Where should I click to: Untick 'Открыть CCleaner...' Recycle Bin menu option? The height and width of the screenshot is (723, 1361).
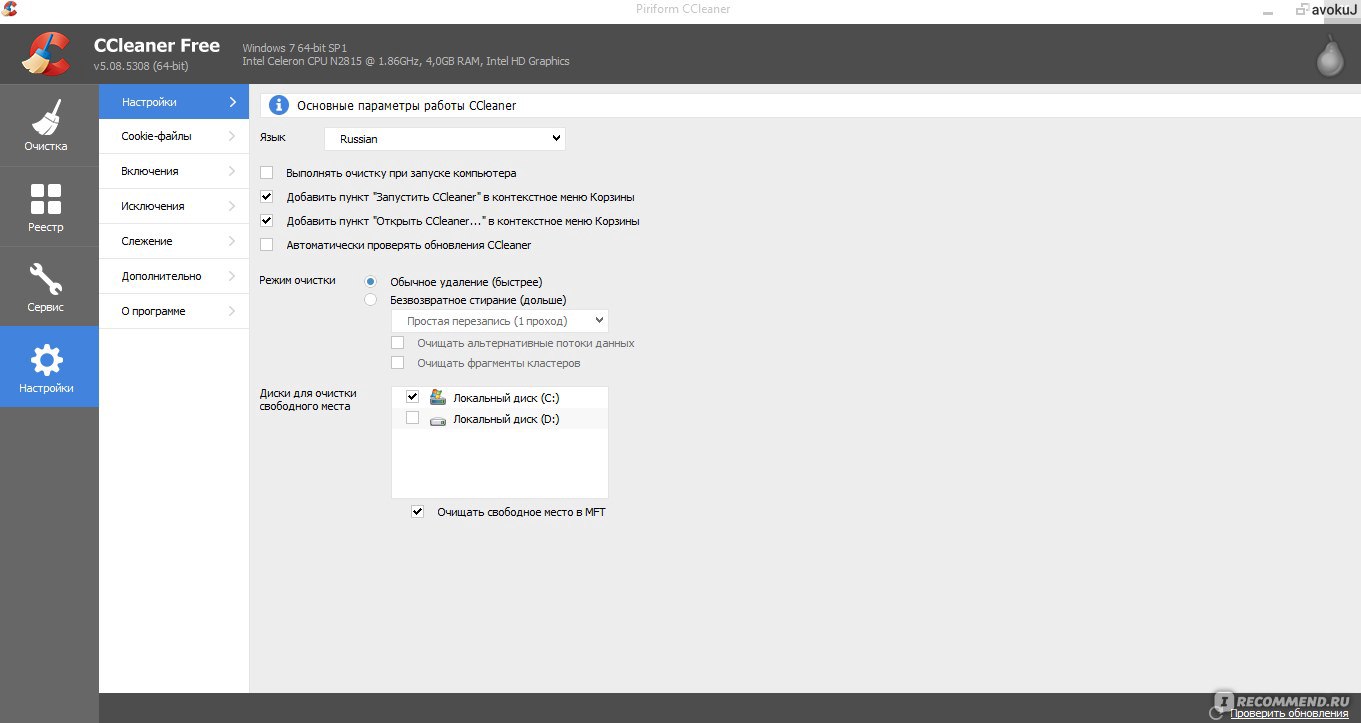[266, 221]
